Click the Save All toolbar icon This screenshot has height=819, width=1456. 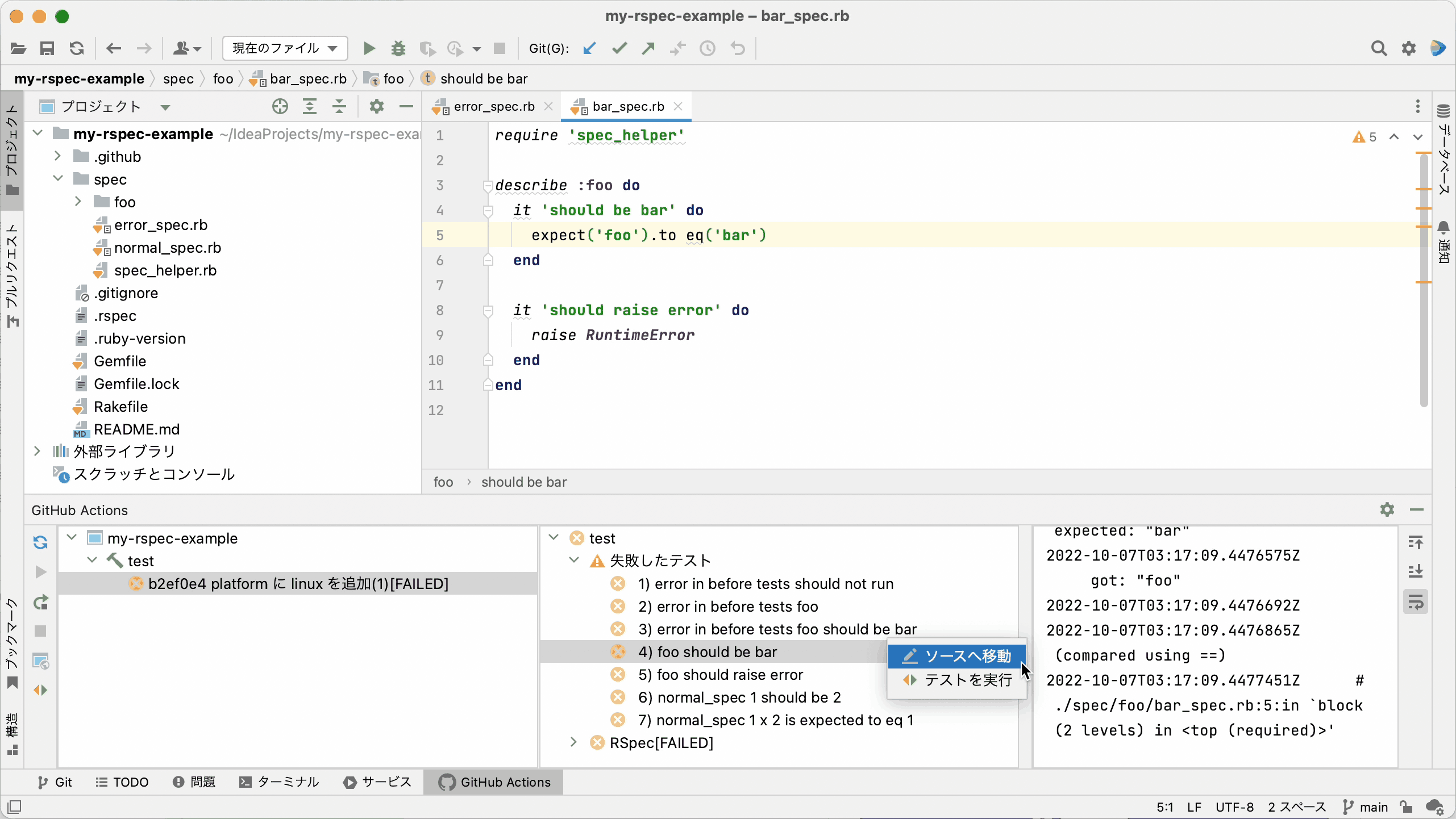[x=47, y=48]
